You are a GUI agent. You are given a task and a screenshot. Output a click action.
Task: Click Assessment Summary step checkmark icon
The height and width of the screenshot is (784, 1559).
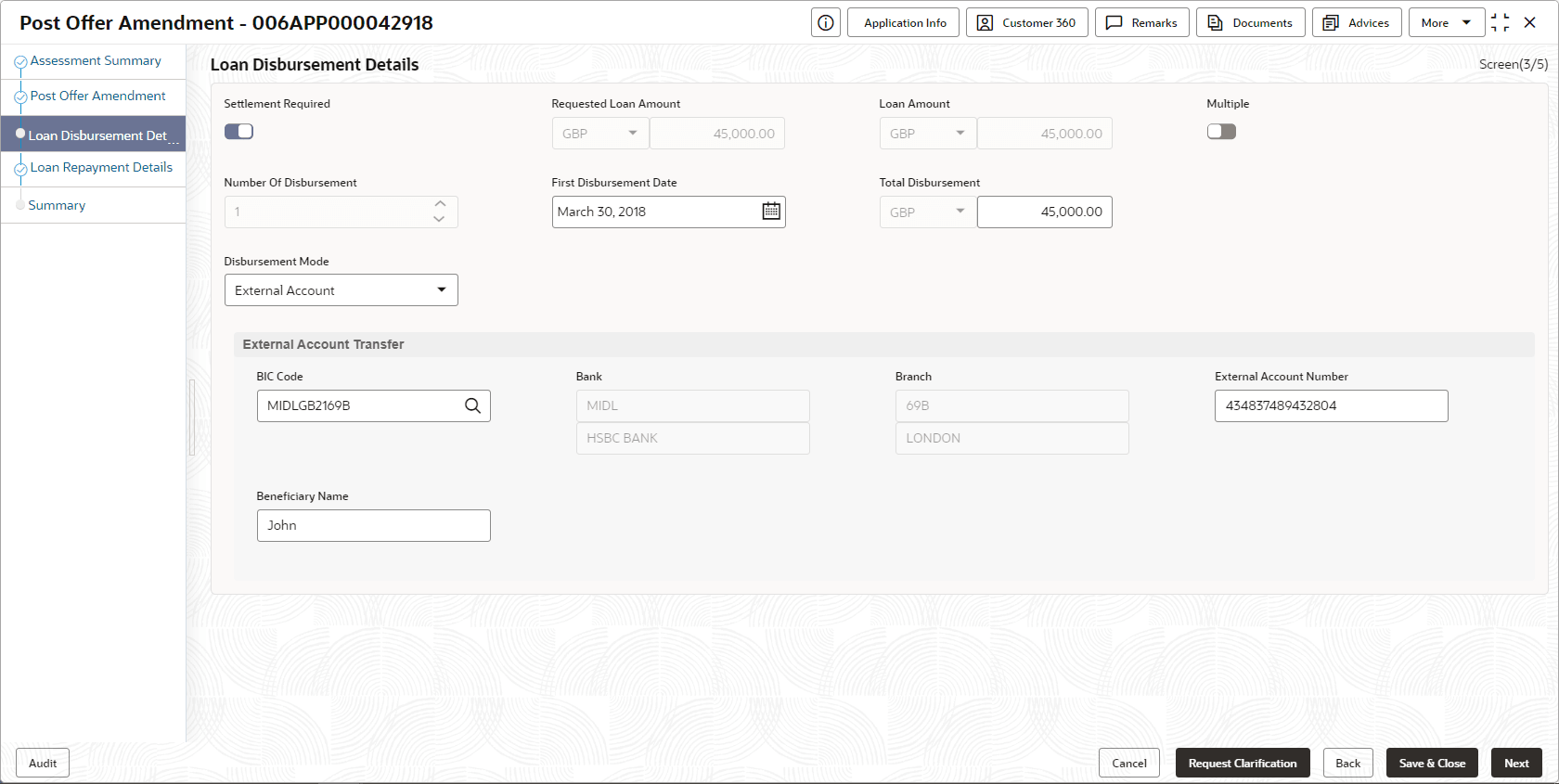click(x=20, y=62)
